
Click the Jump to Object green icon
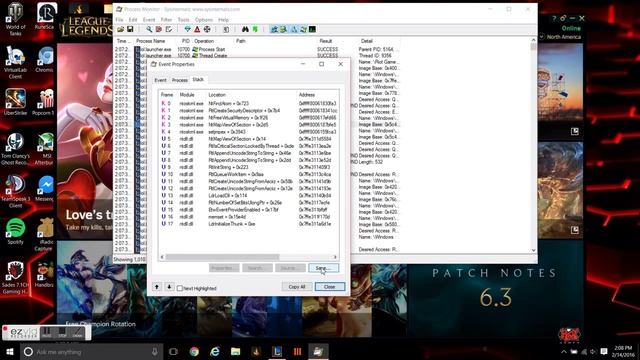coord(255,29)
